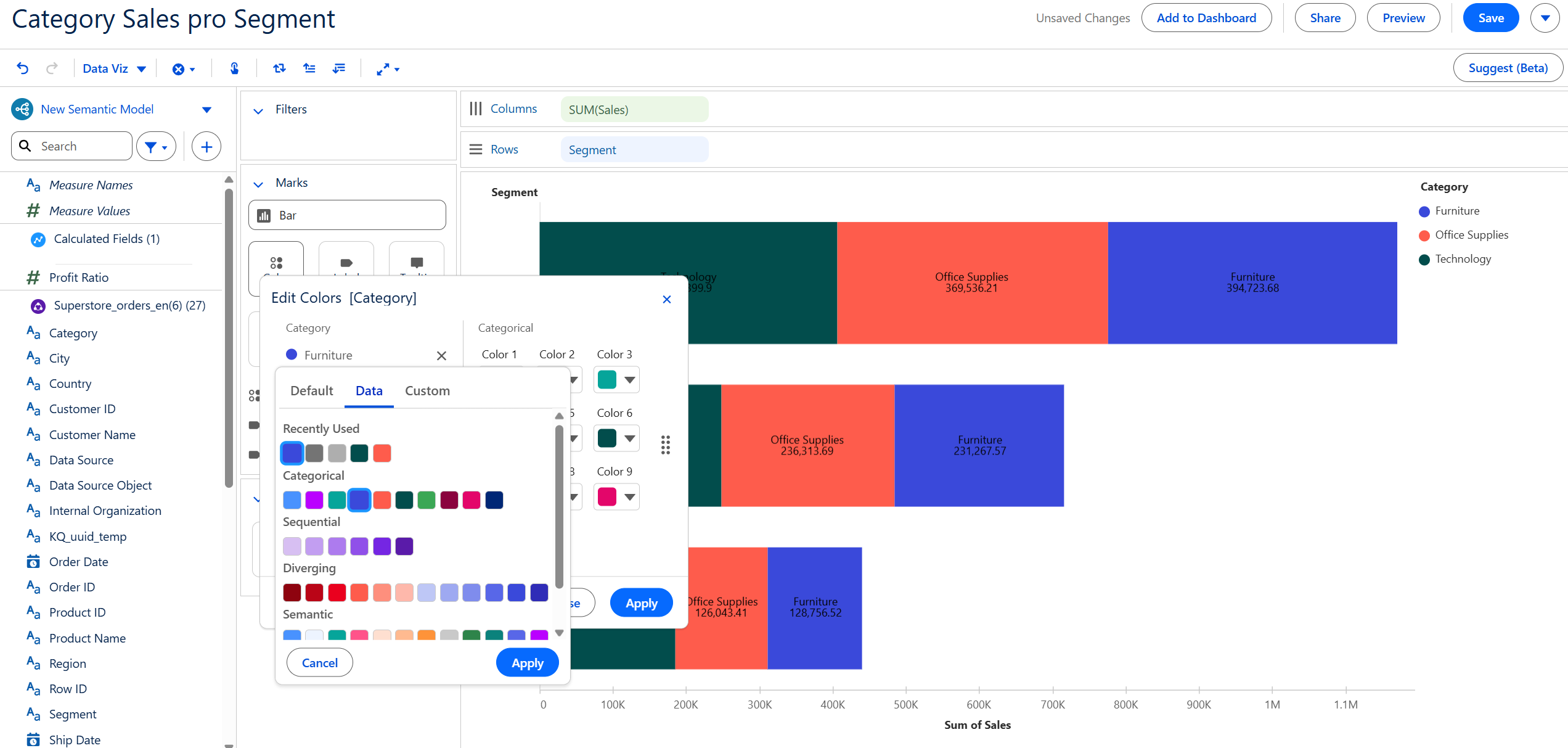1568x748 pixels.
Task: Sort bars descending using toolbar icon
Action: tap(339, 68)
